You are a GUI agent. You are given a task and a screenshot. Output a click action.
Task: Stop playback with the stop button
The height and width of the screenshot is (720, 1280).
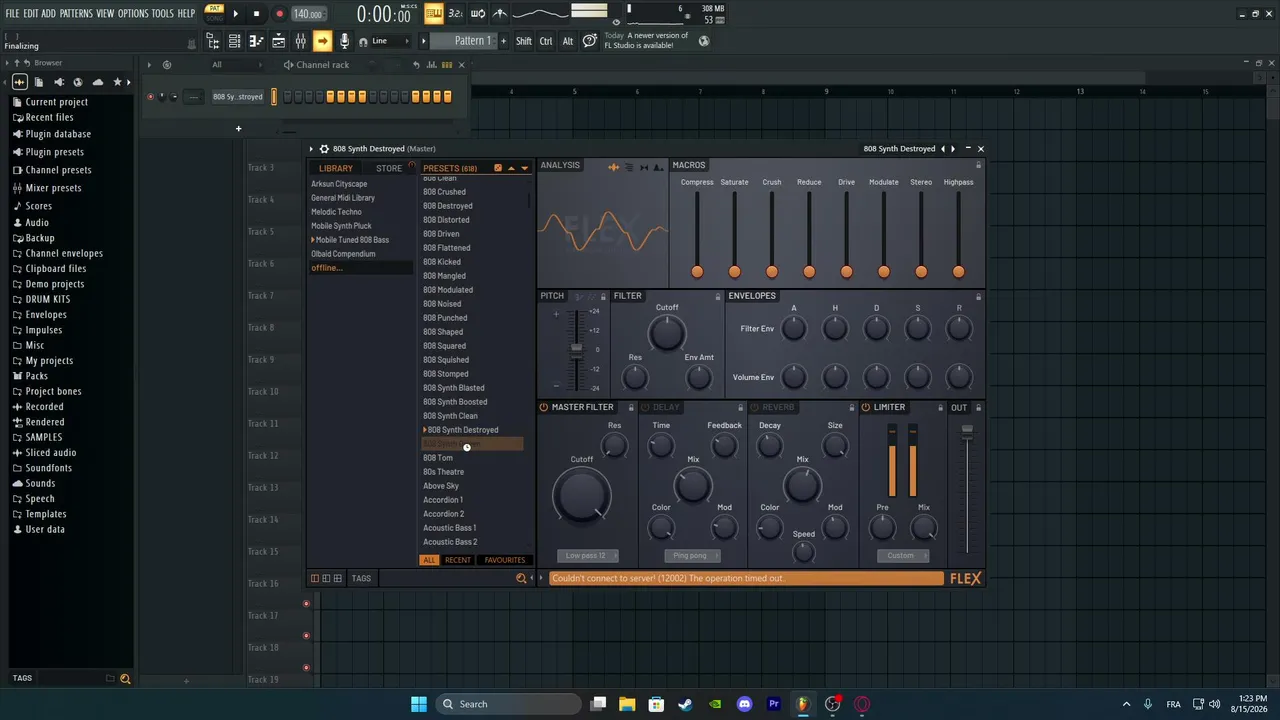257,14
